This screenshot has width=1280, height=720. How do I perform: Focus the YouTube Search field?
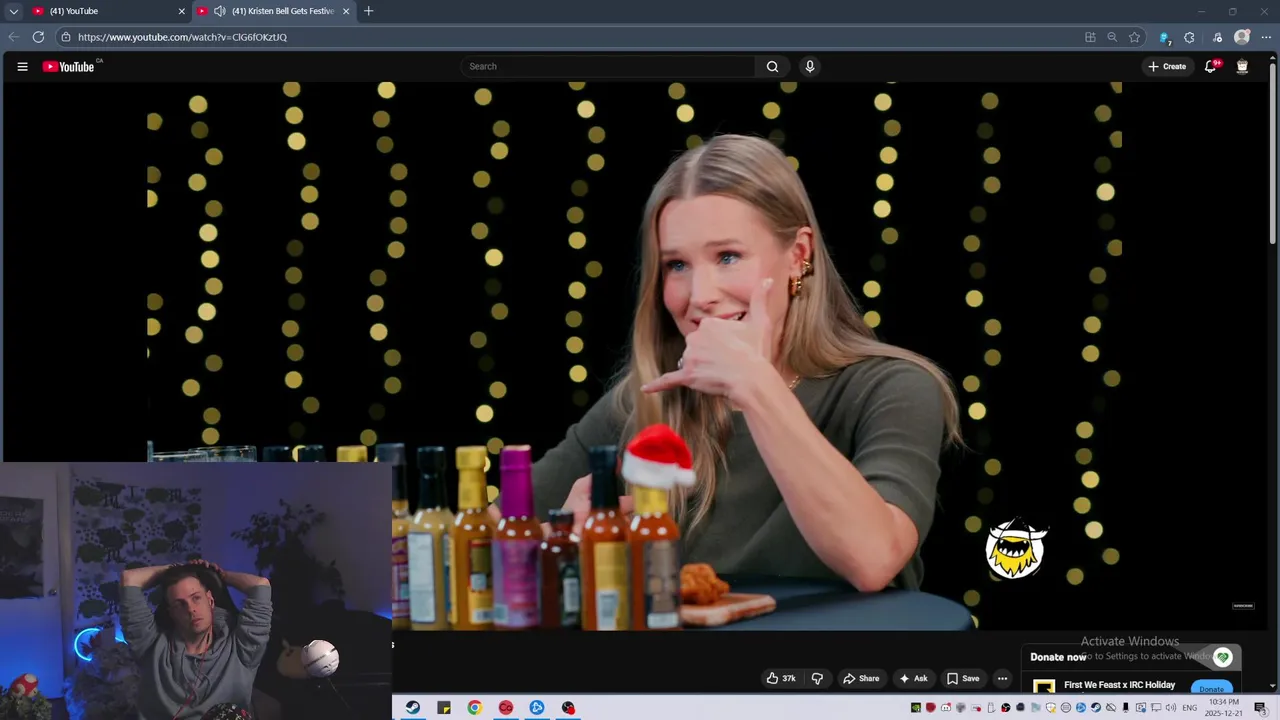tap(608, 67)
